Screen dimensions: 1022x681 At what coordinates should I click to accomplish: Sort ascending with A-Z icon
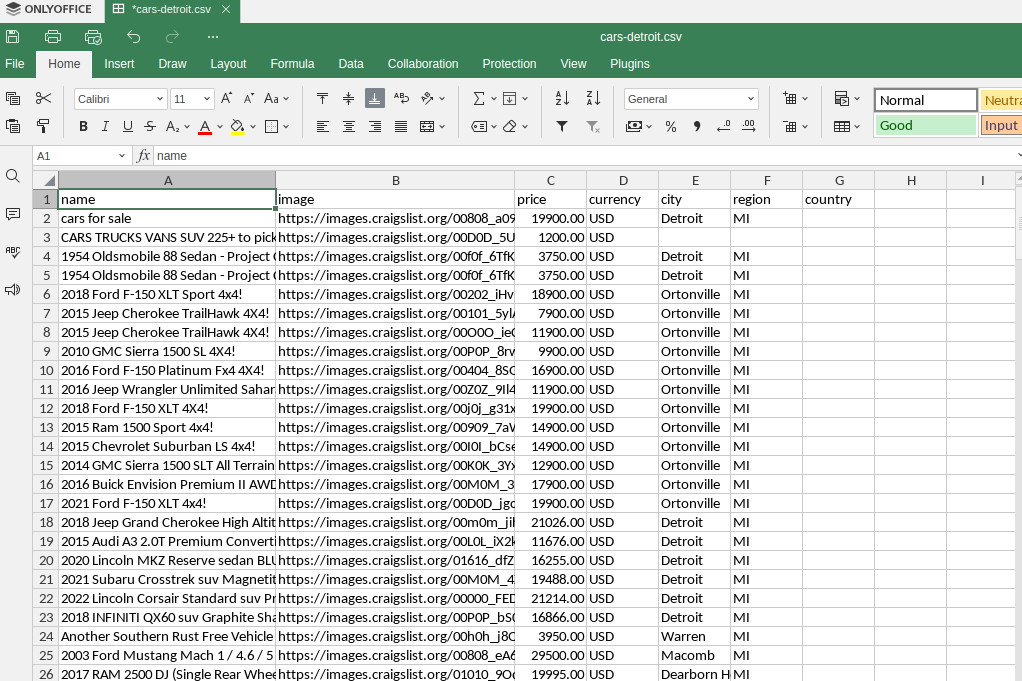562,99
